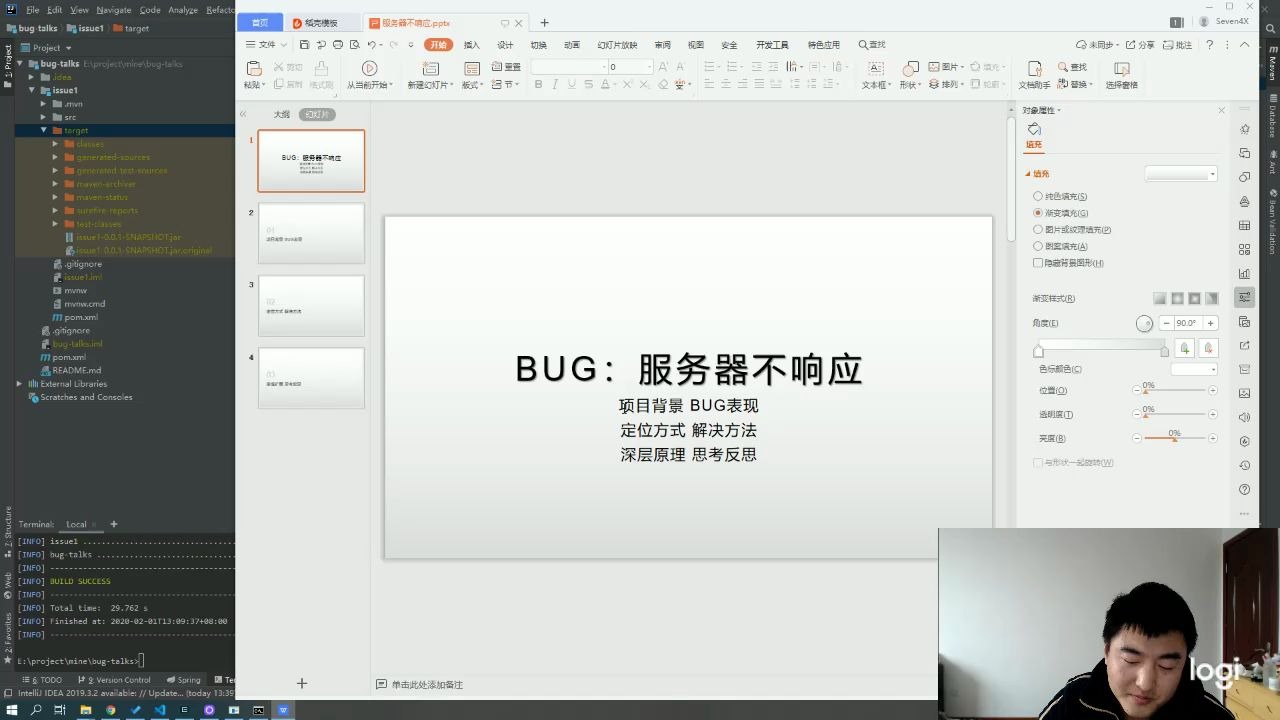Select solid fill radio option
This screenshot has width=1280, height=720.
[1037, 196]
